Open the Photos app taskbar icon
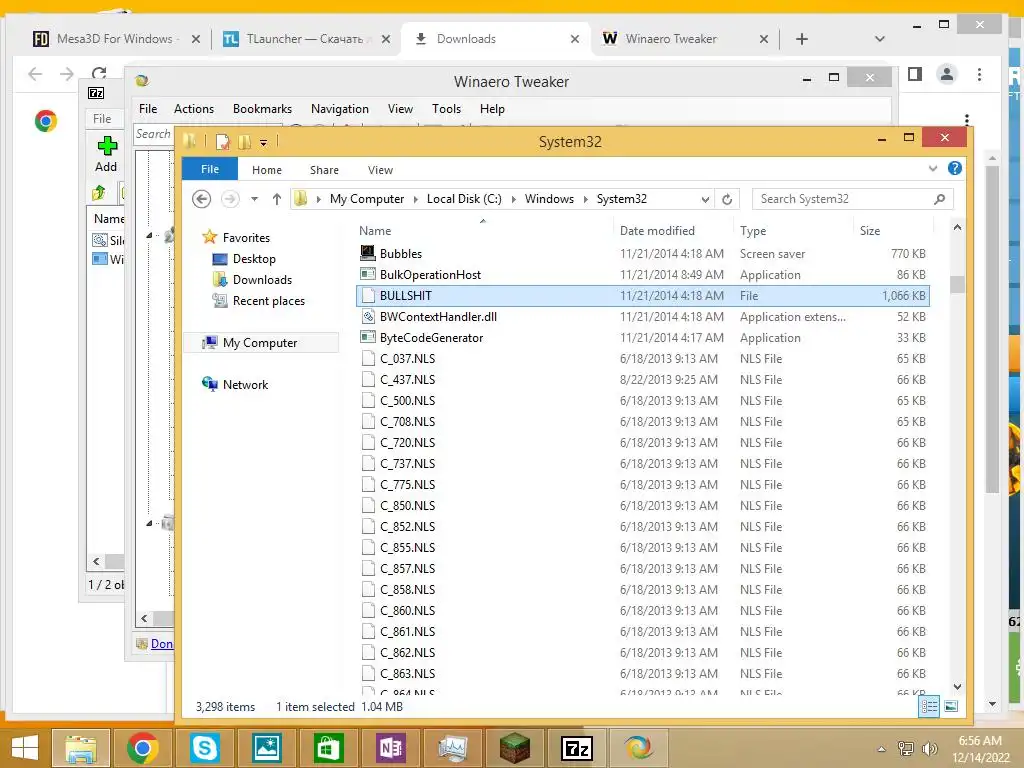The width and height of the screenshot is (1024, 768). click(266, 748)
